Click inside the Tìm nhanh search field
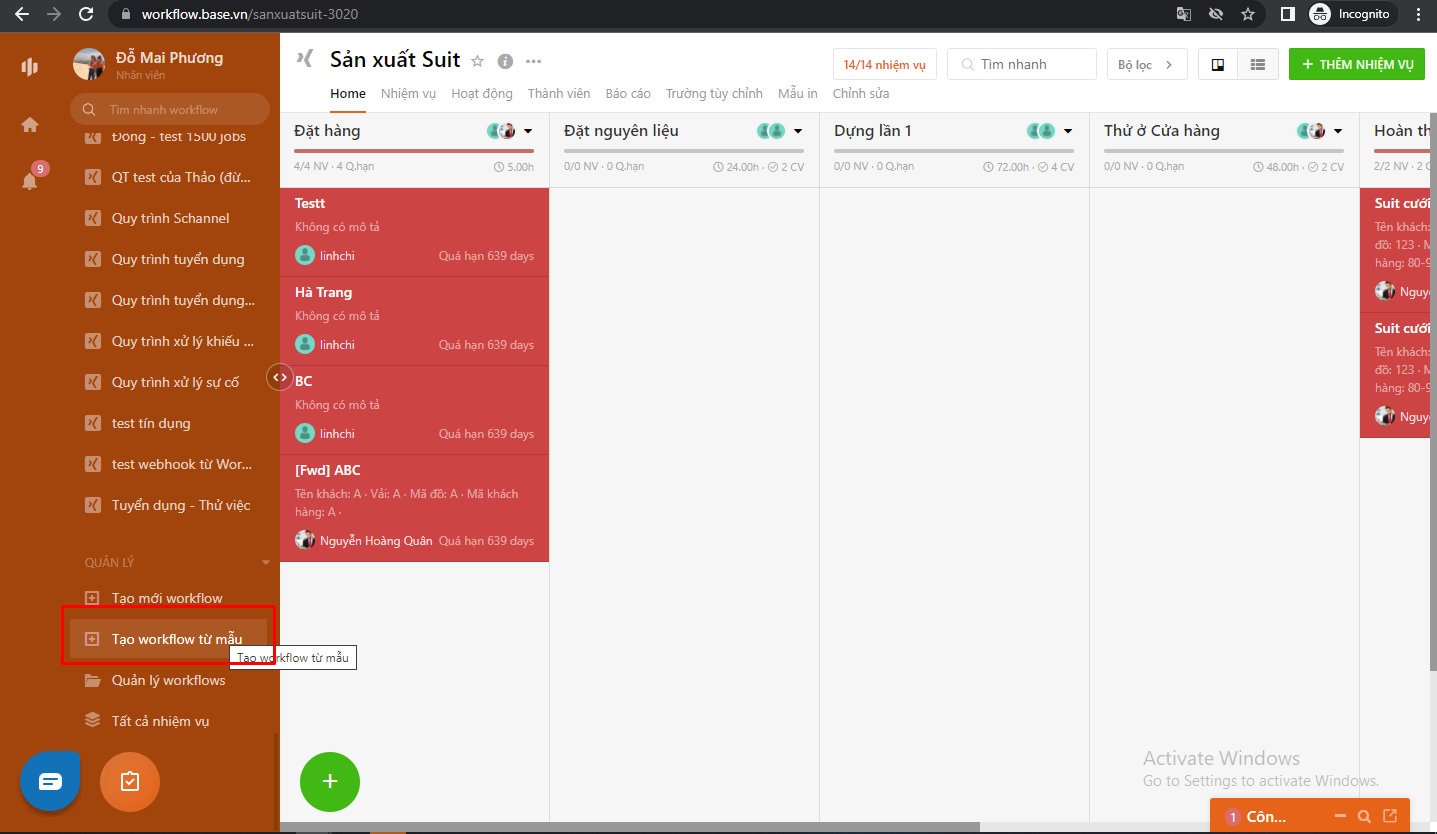This screenshot has height=834, width=1437. pos(1020,63)
